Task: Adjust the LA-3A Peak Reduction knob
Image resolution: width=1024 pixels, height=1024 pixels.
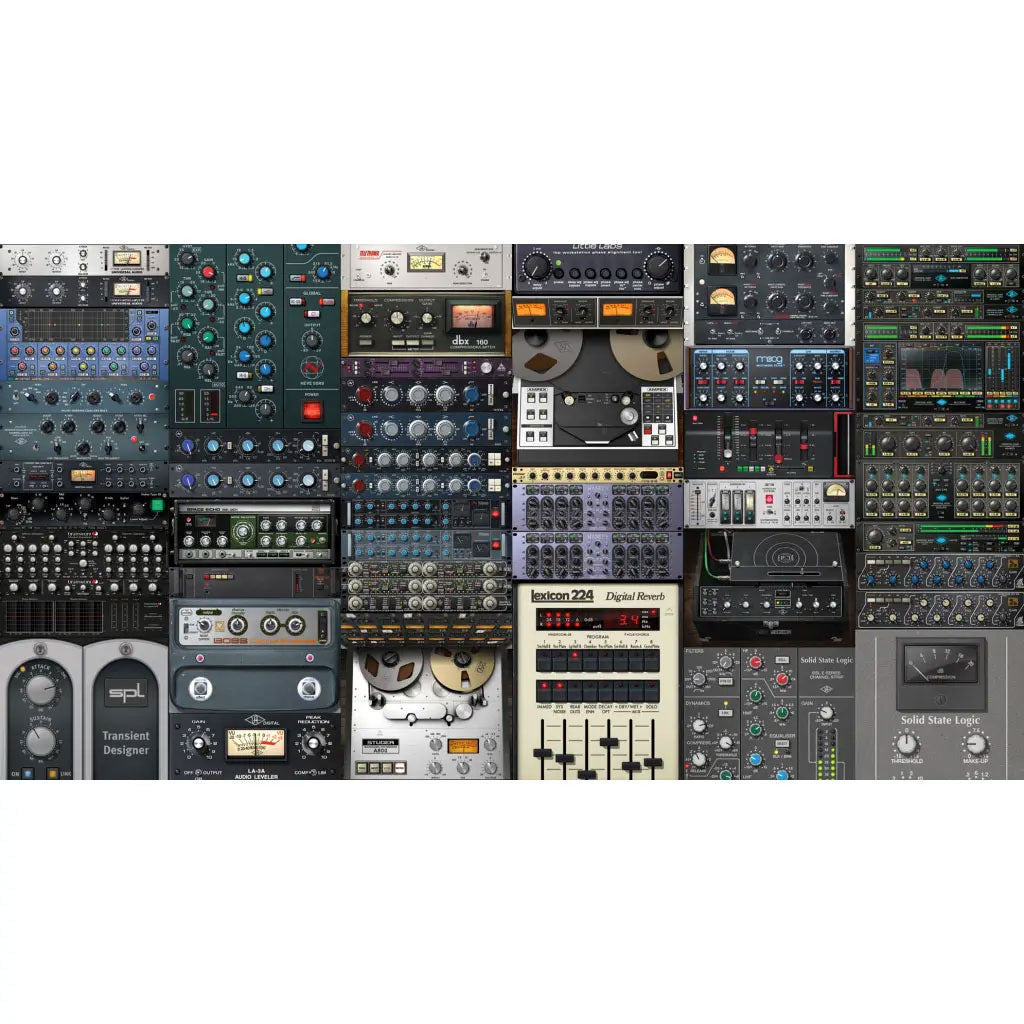Action: pos(313,742)
